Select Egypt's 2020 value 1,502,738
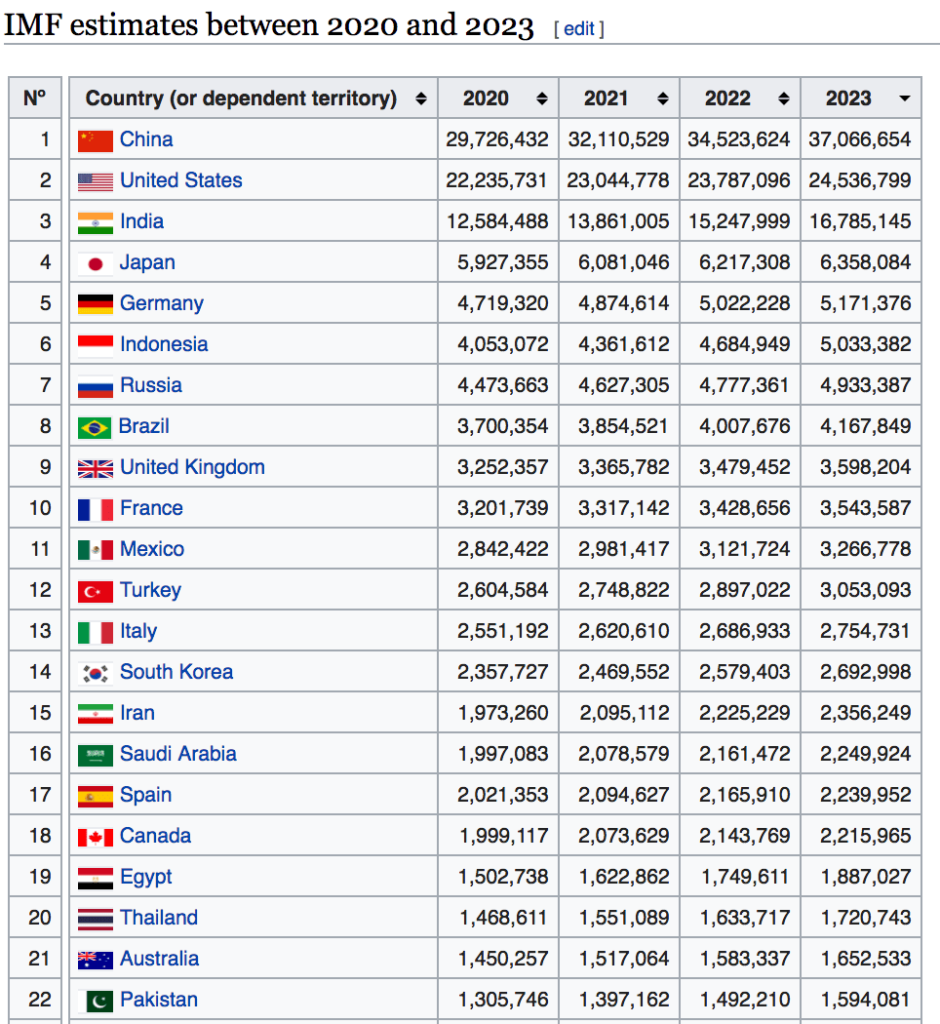The height and width of the screenshot is (1024, 940). coord(502,877)
